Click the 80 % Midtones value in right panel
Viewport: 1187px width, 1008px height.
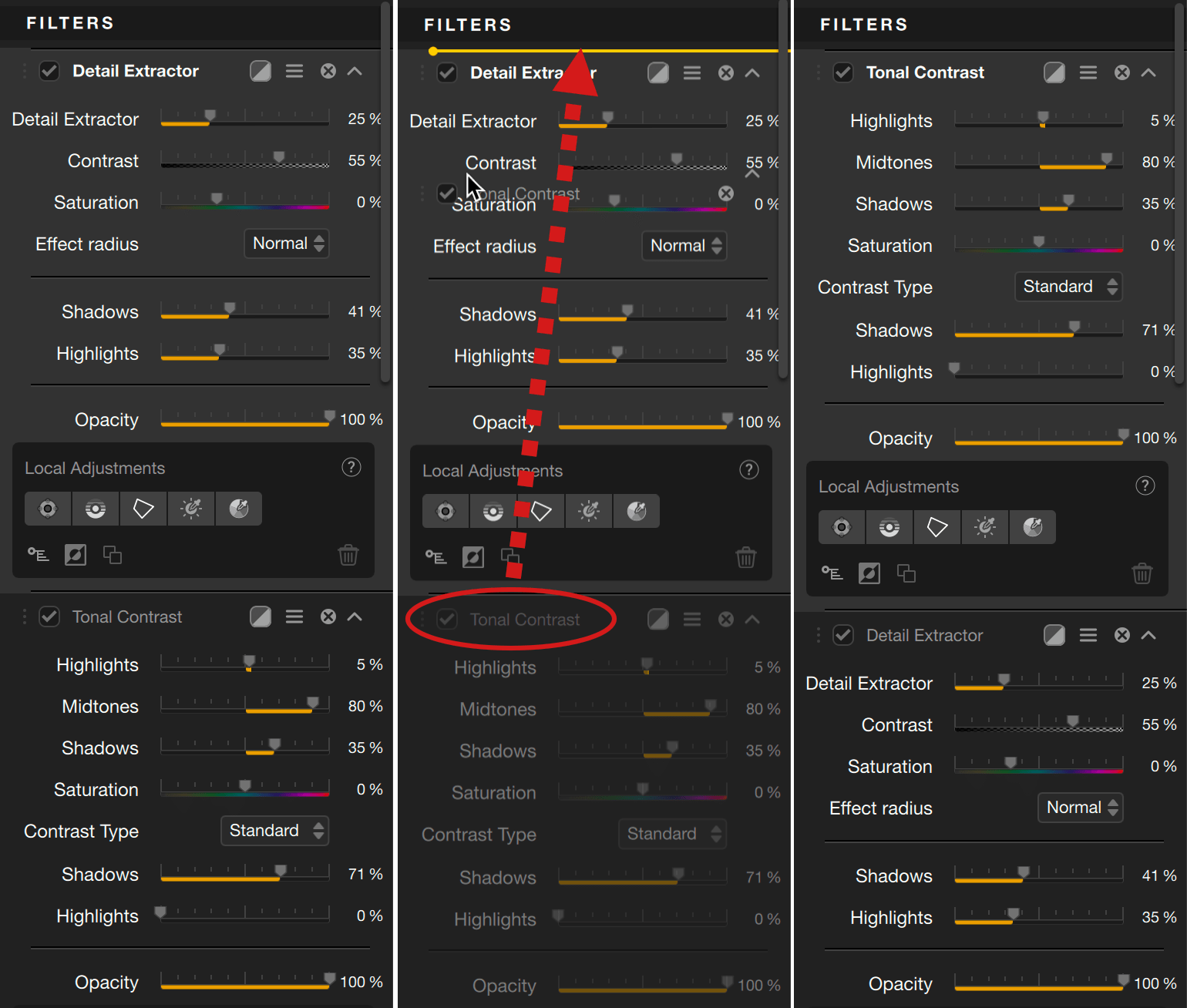pyautogui.click(x=1158, y=162)
